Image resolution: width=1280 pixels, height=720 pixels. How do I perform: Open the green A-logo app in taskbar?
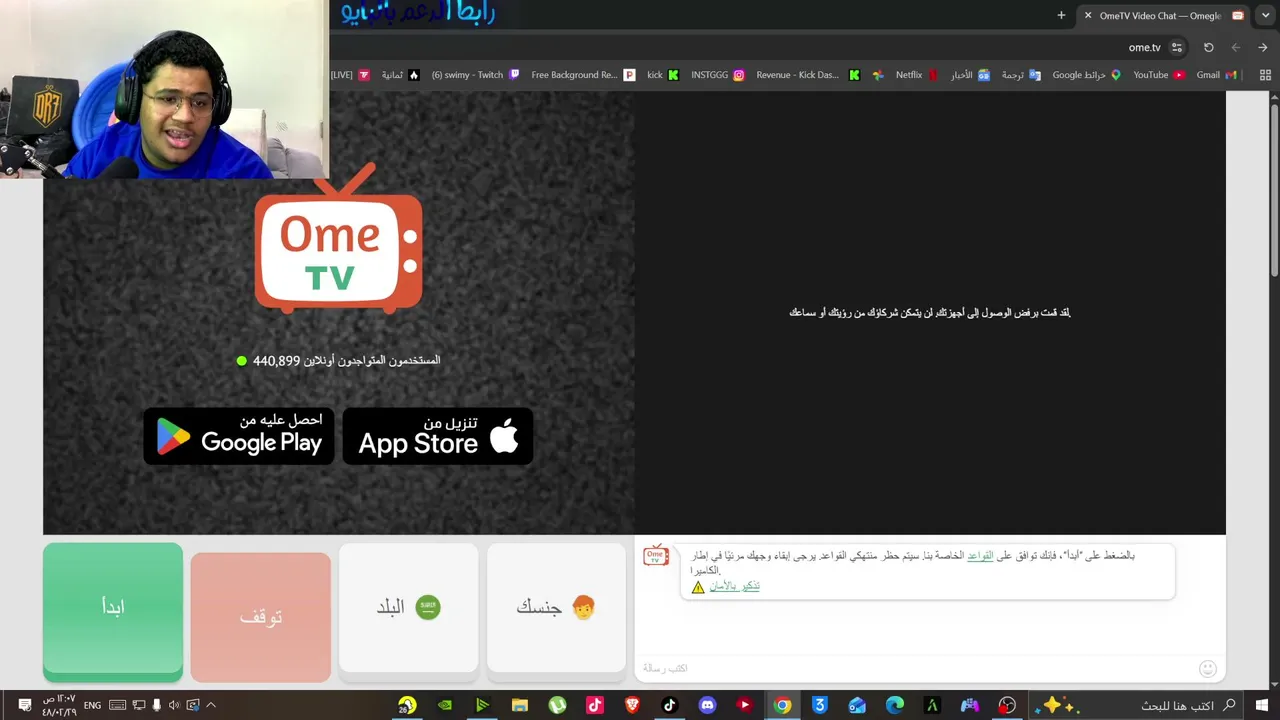[x=932, y=705]
